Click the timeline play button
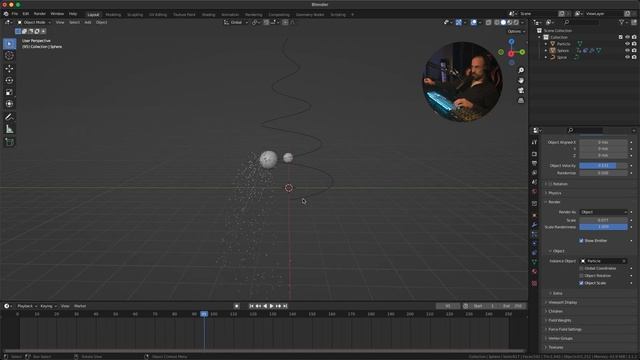The height and width of the screenshot is (360, 640). click(271, 306)
